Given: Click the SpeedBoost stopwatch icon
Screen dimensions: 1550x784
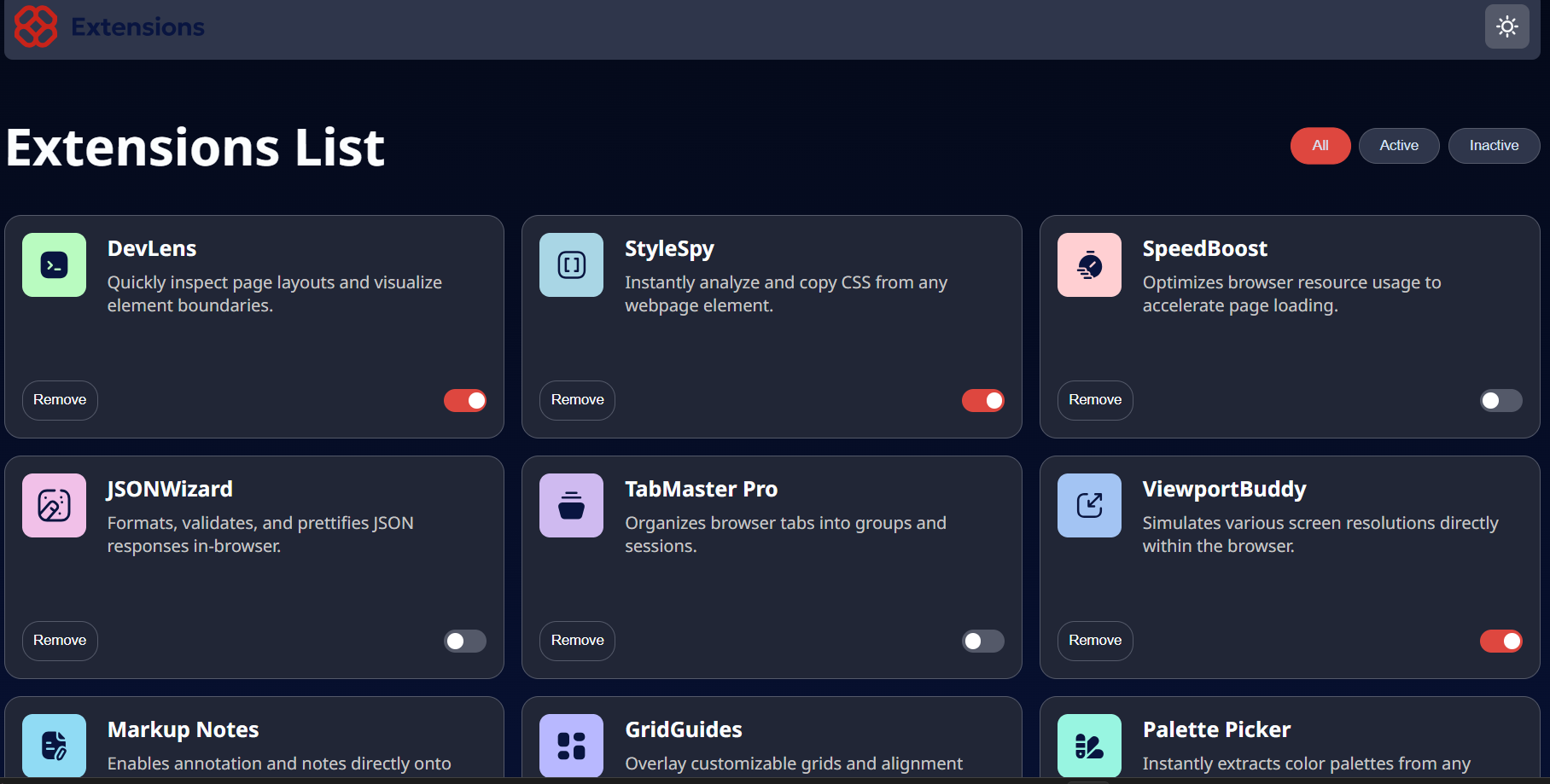Looking at the screenshot, I should [1089, 265].
